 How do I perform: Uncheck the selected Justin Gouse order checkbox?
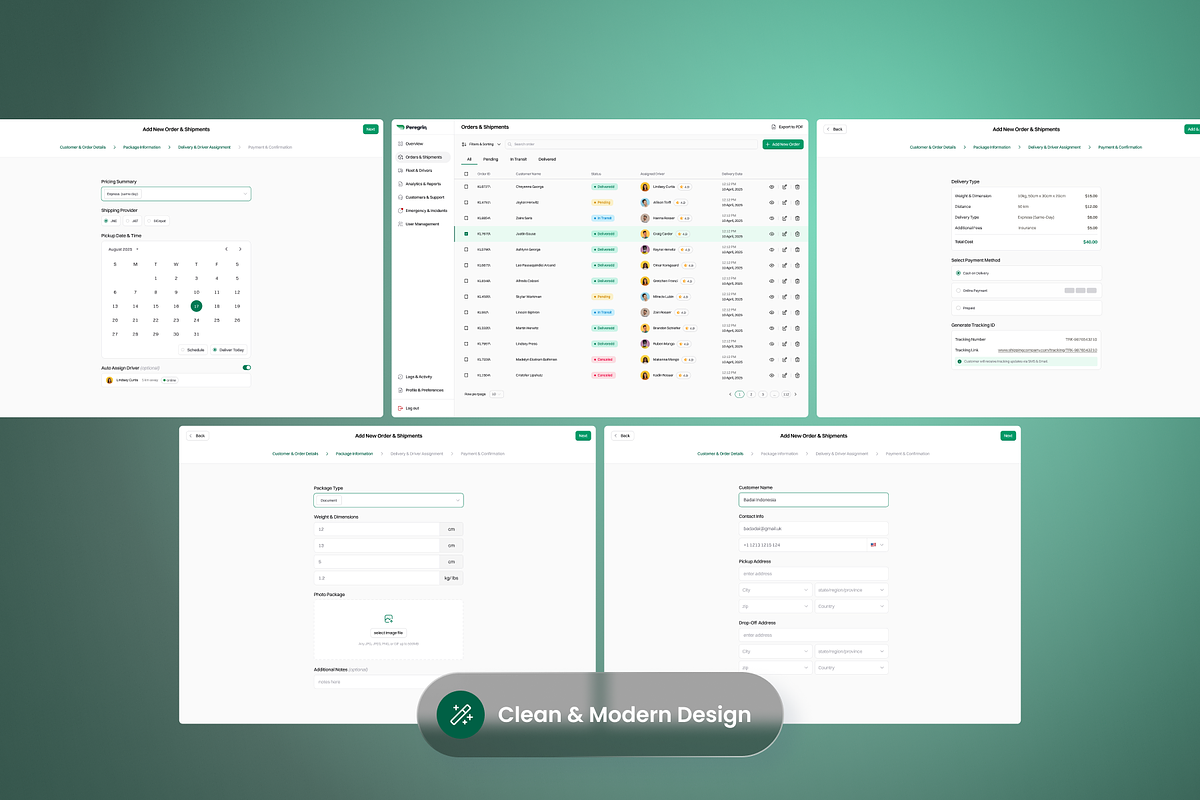point(466,234)
